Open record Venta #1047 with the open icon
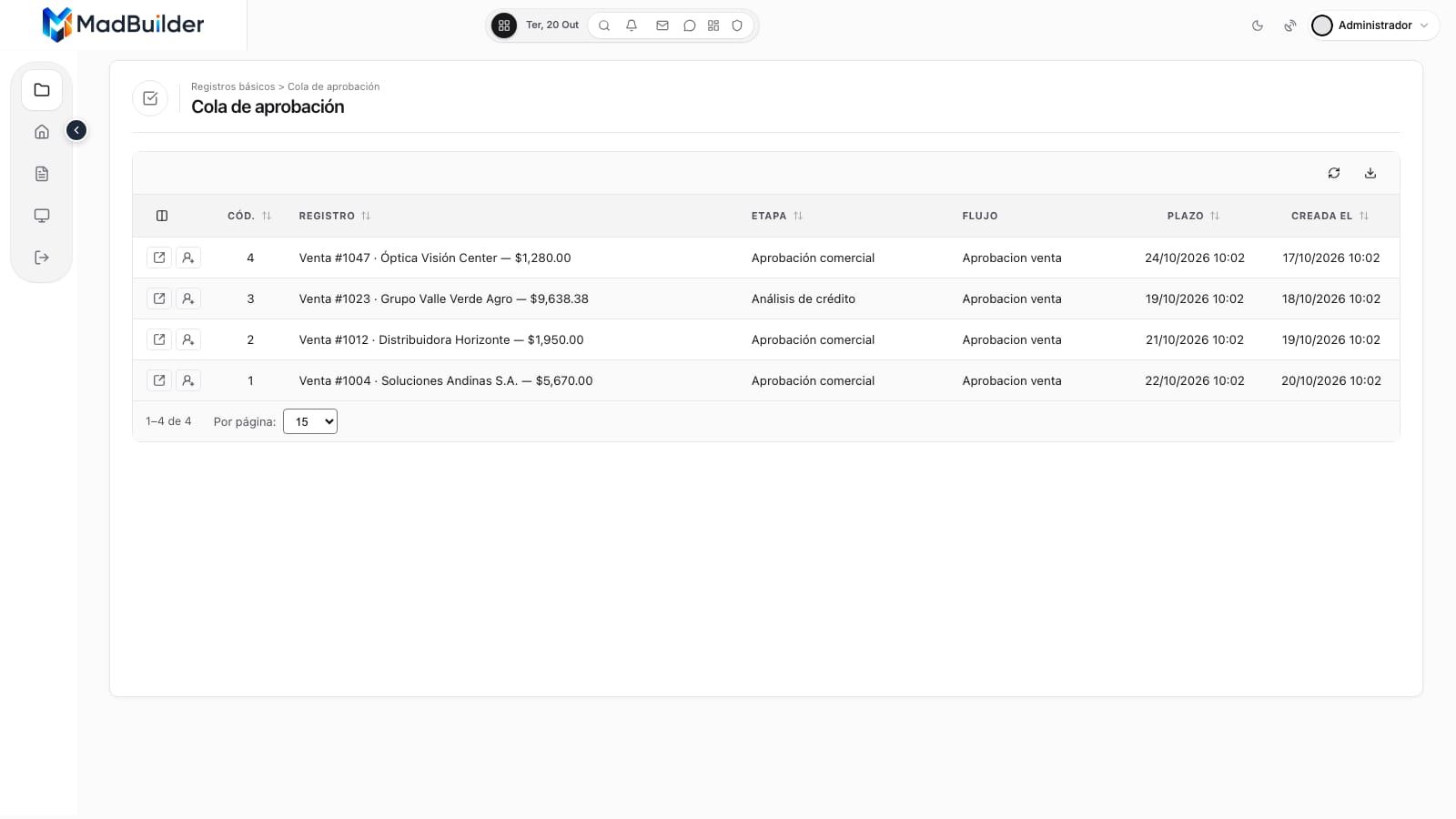This screenshot has height=819, width=1456. (159, 258)
